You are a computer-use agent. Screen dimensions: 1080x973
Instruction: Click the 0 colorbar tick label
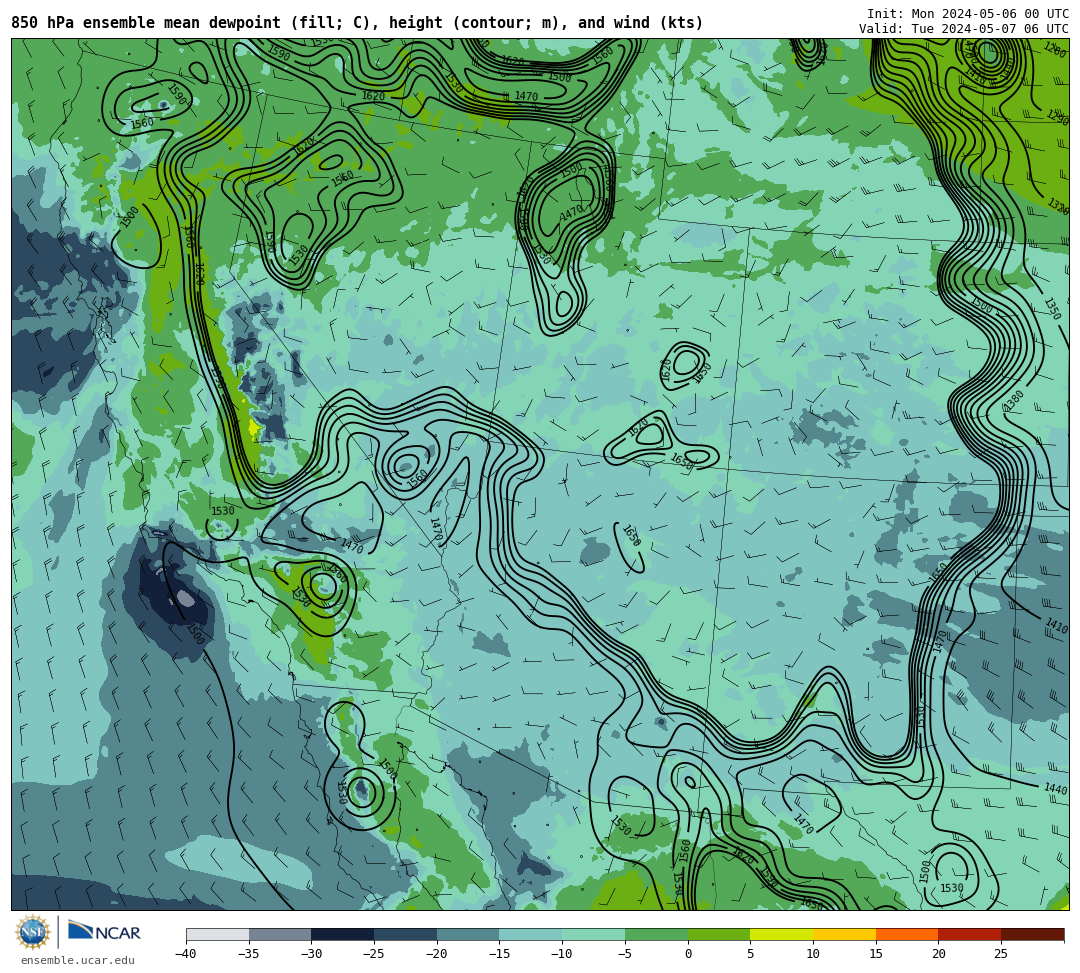click(x=688, y=954)
